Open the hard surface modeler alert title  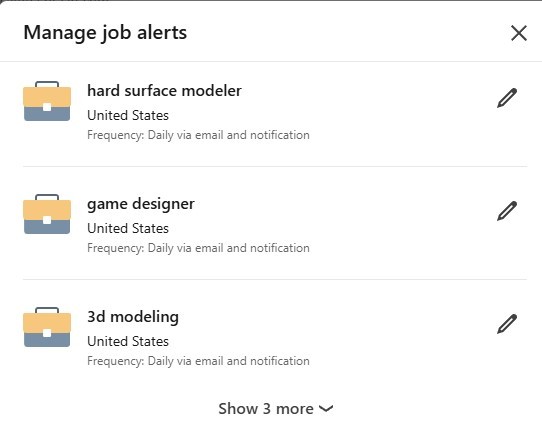click(x=164, y=91)
